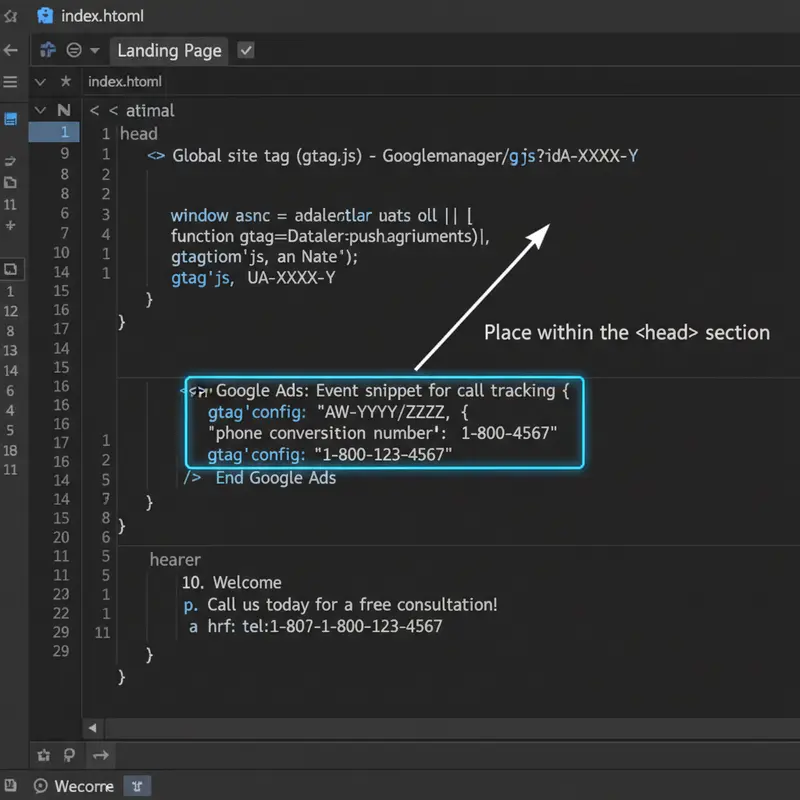Viewport: 800px width, 800px height.
Task: Click the Wecome status bar label
Action: (x=84, y=786)
